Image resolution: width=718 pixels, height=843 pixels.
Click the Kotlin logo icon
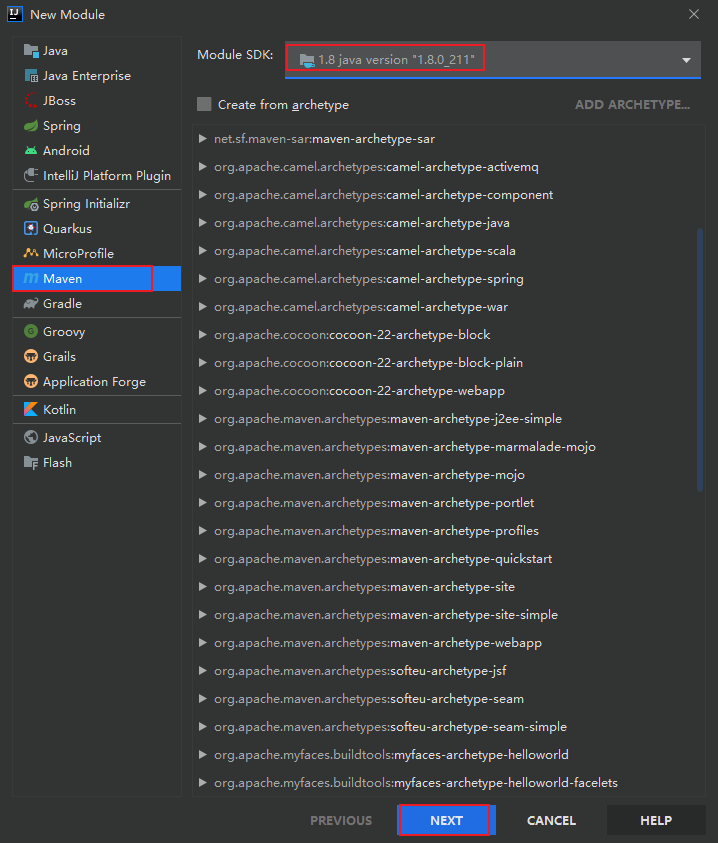click(31, 410)
